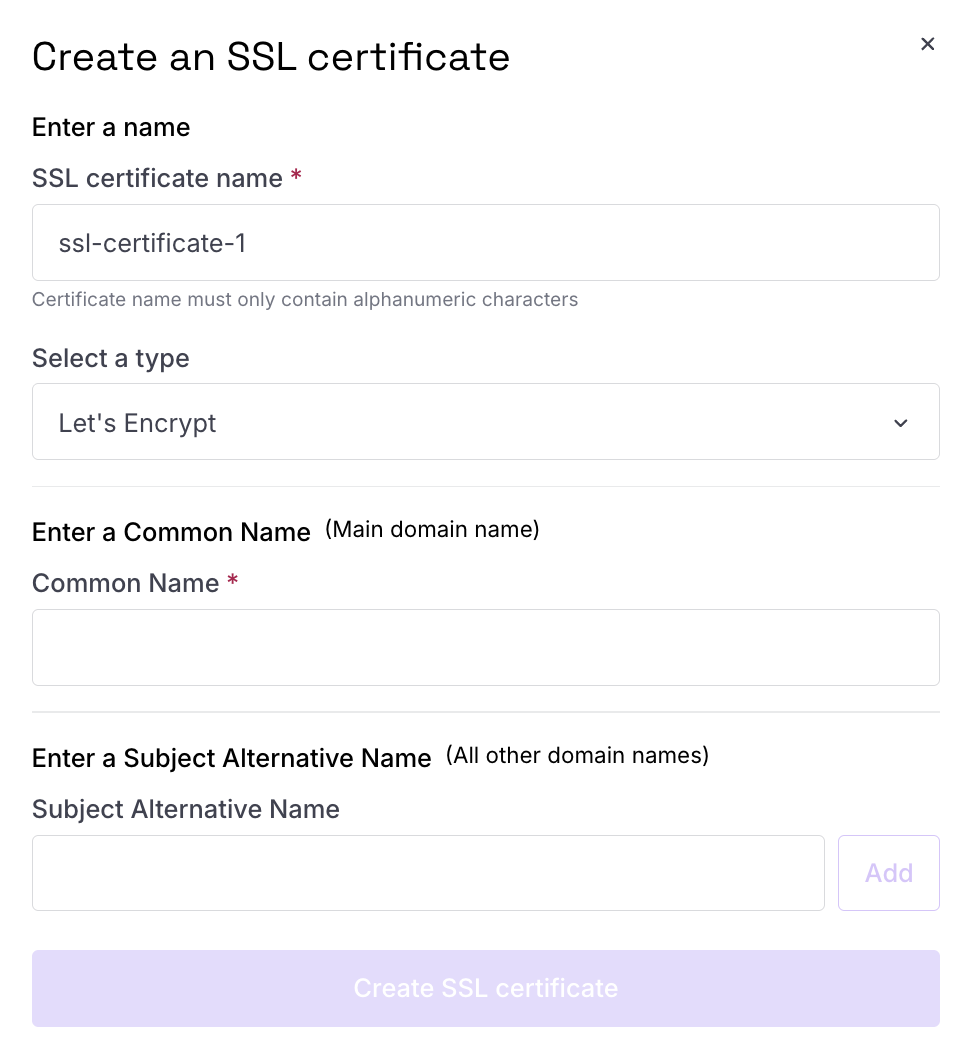
Task: Click the alphanumeric characters helper text
Action: pyautogui.click(x=305, y=300)
